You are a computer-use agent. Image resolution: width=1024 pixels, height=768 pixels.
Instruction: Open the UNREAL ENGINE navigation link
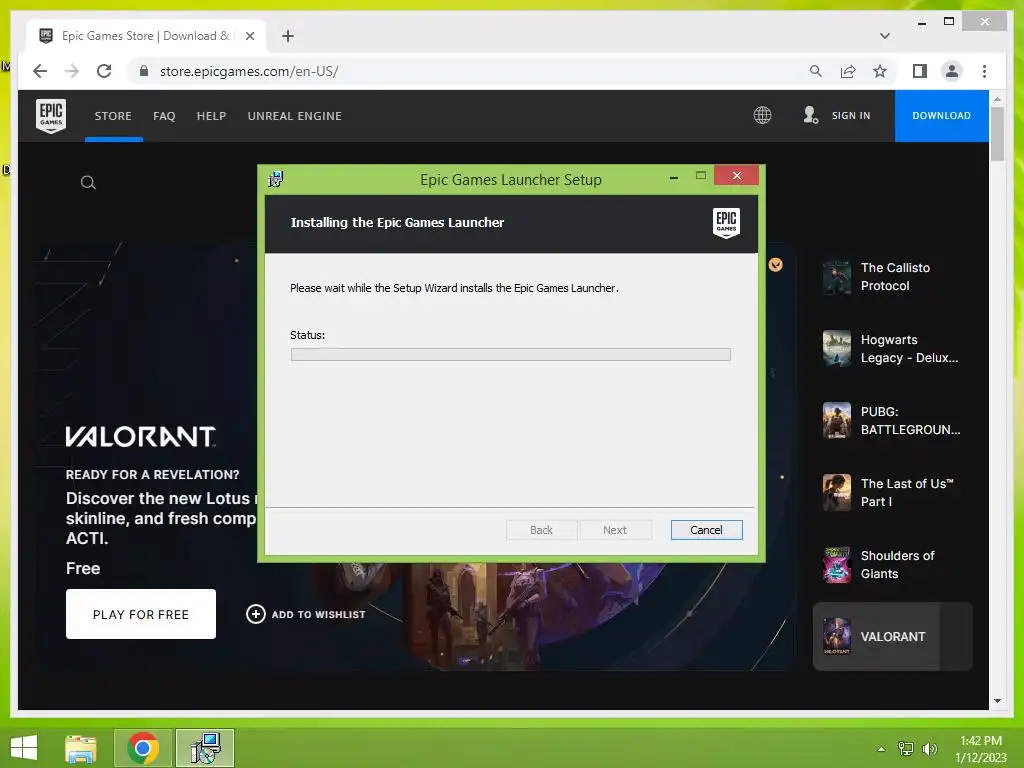point(295,116)
